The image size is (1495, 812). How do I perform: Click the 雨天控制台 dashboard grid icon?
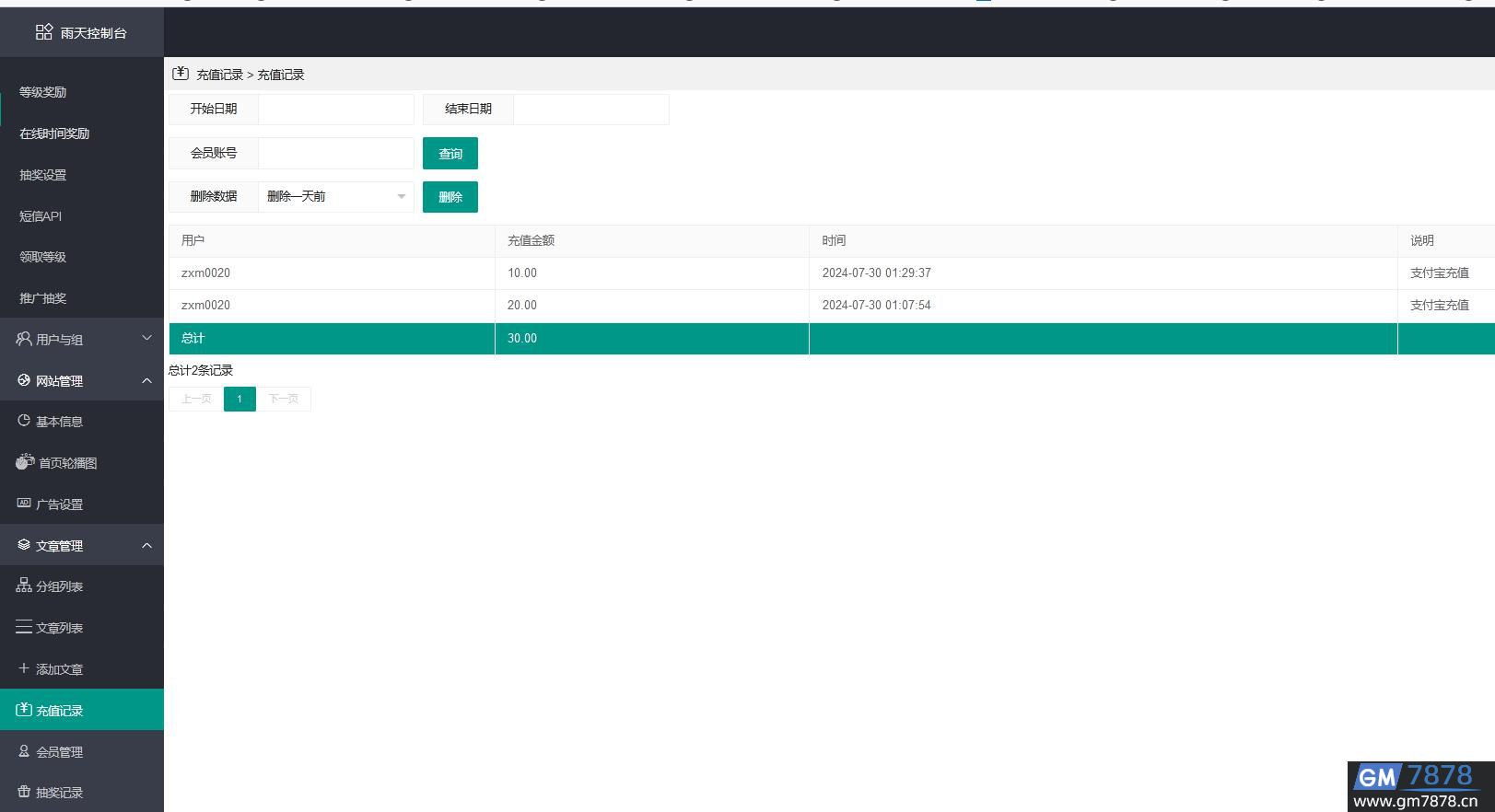tap(44, 32)
